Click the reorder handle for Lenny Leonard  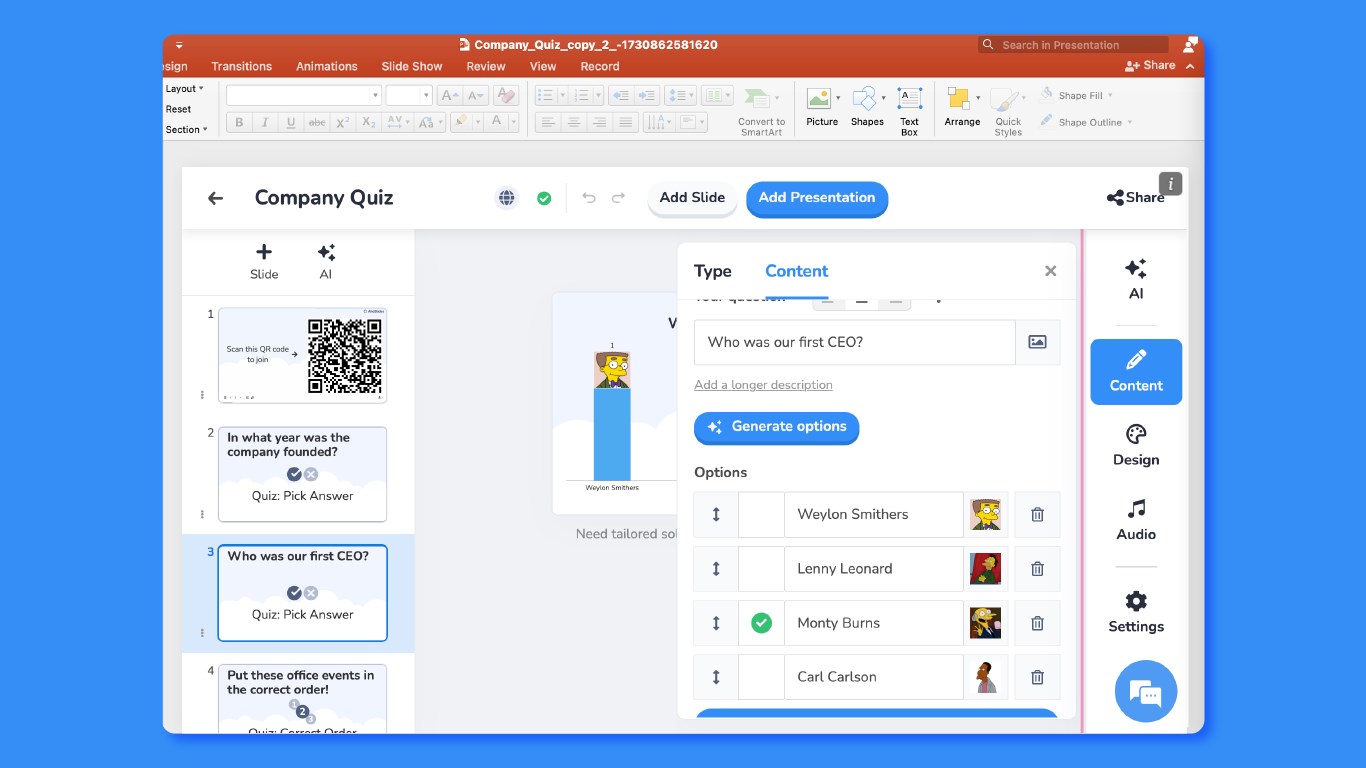coord(716,568)
